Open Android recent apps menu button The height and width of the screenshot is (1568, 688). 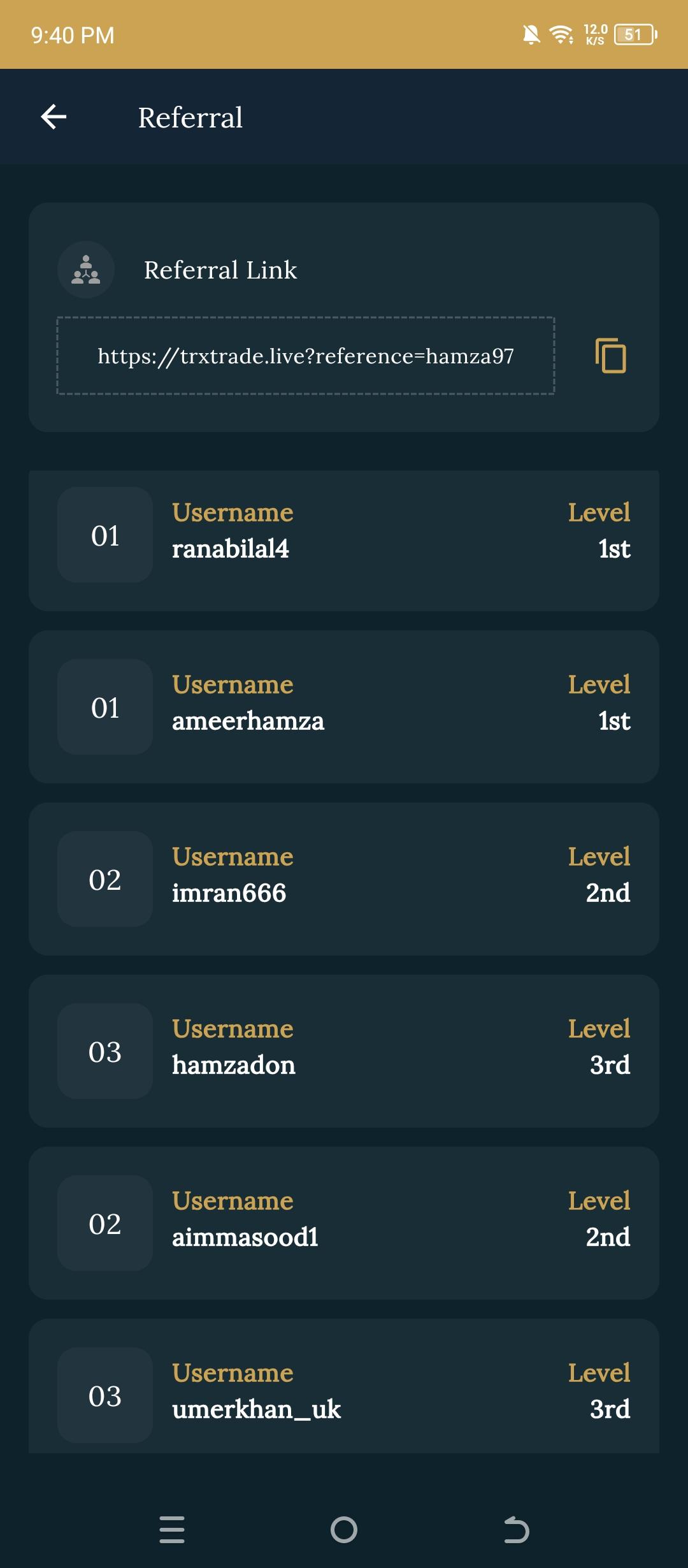(x=172, y=1530)
